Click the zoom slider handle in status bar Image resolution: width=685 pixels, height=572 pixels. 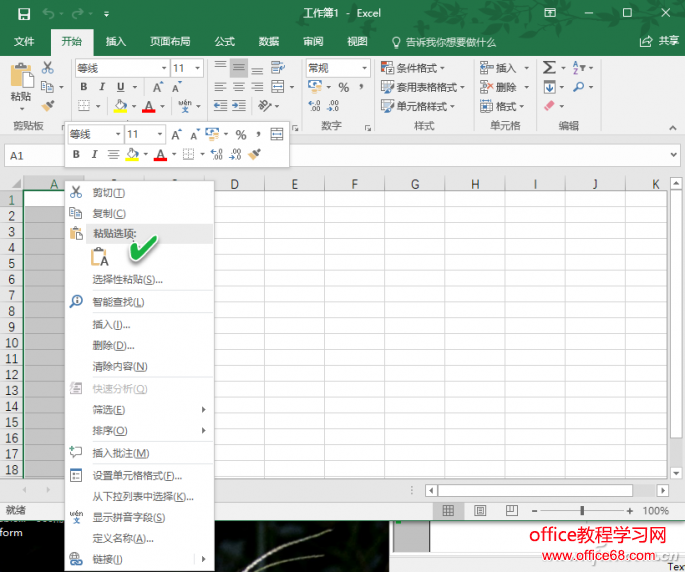[582, 510]
